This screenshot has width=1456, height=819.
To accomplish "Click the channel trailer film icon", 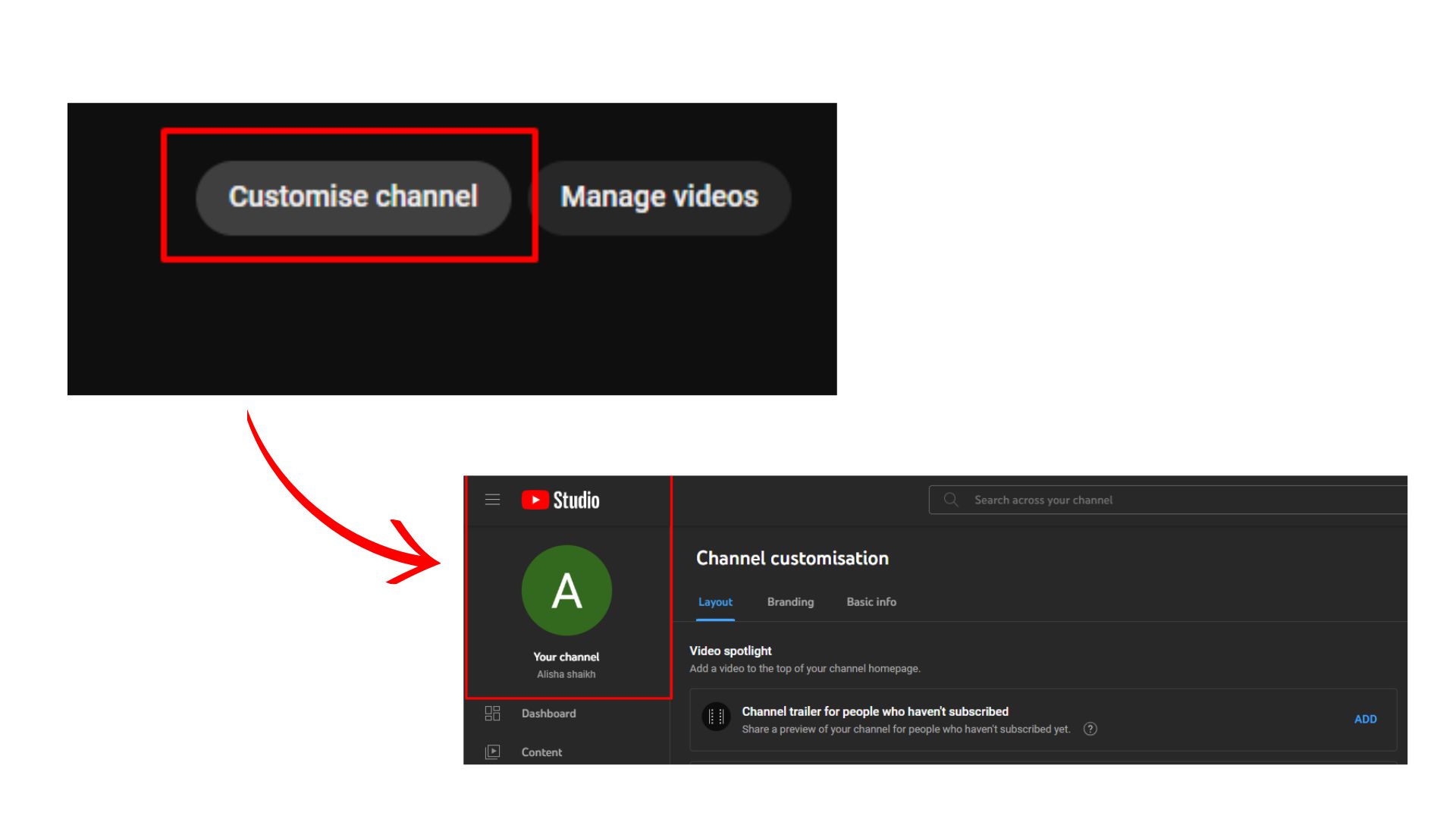I will click(715, 716).
